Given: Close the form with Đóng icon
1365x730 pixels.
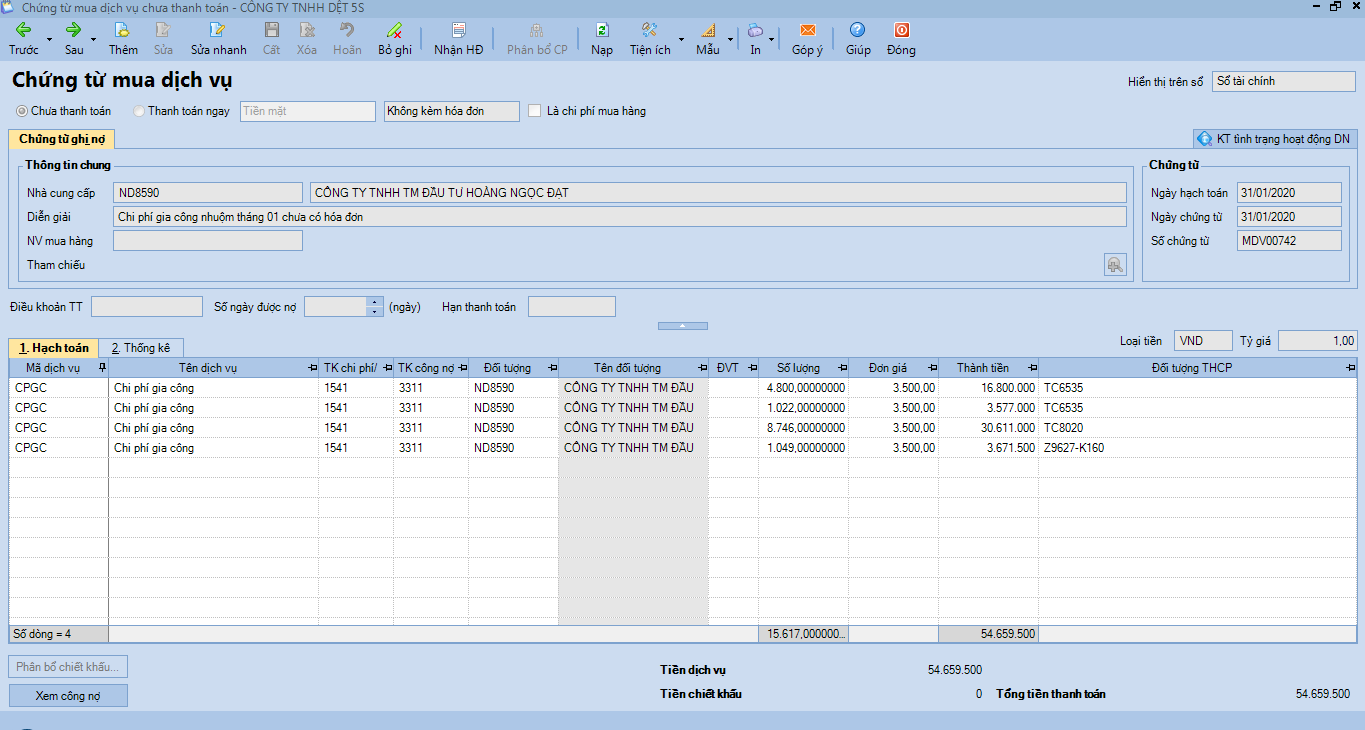Looking at the screenshot, I should 901,39.
